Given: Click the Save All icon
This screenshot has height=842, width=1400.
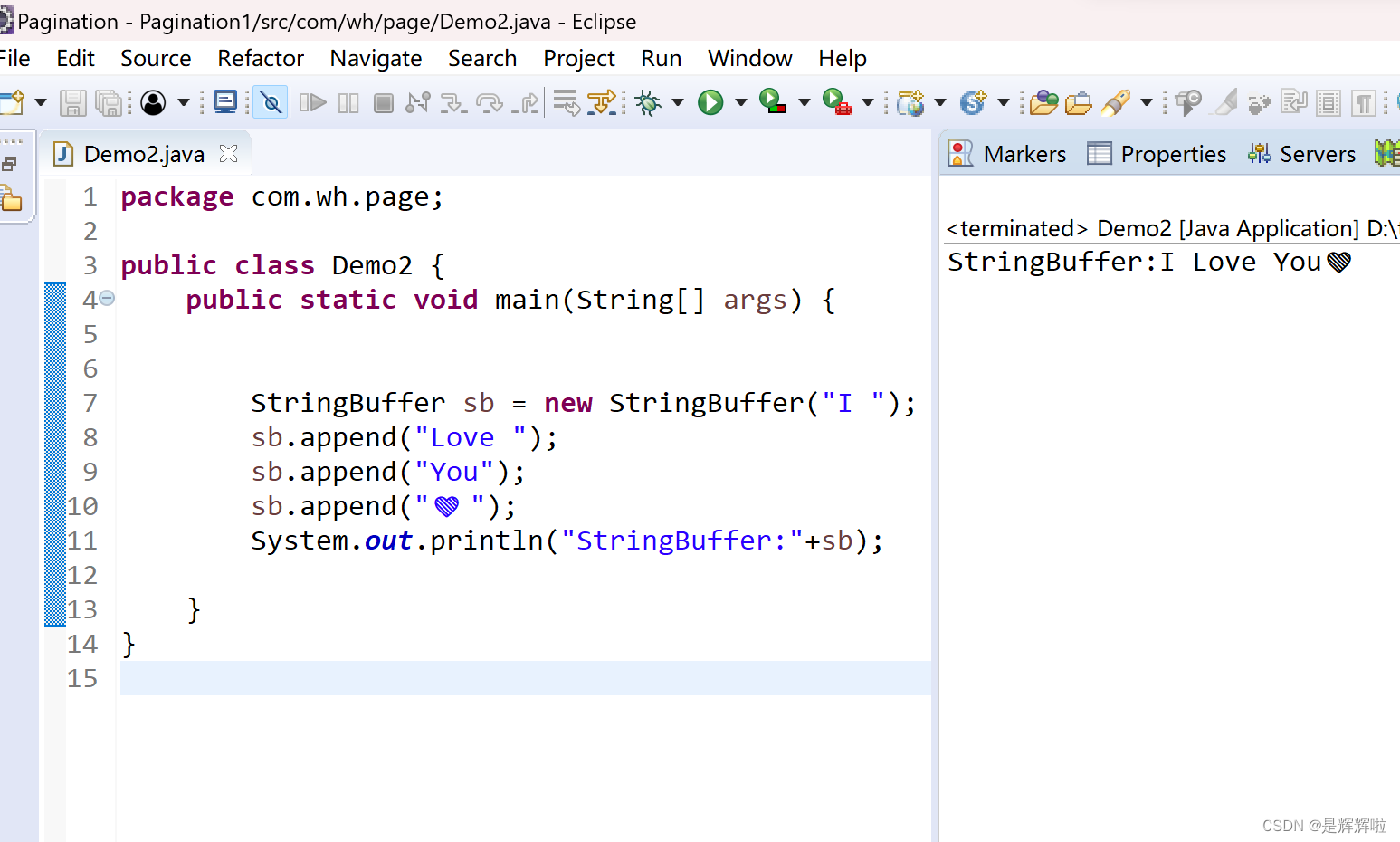Looking at the screenshot, I should (109, 102).
